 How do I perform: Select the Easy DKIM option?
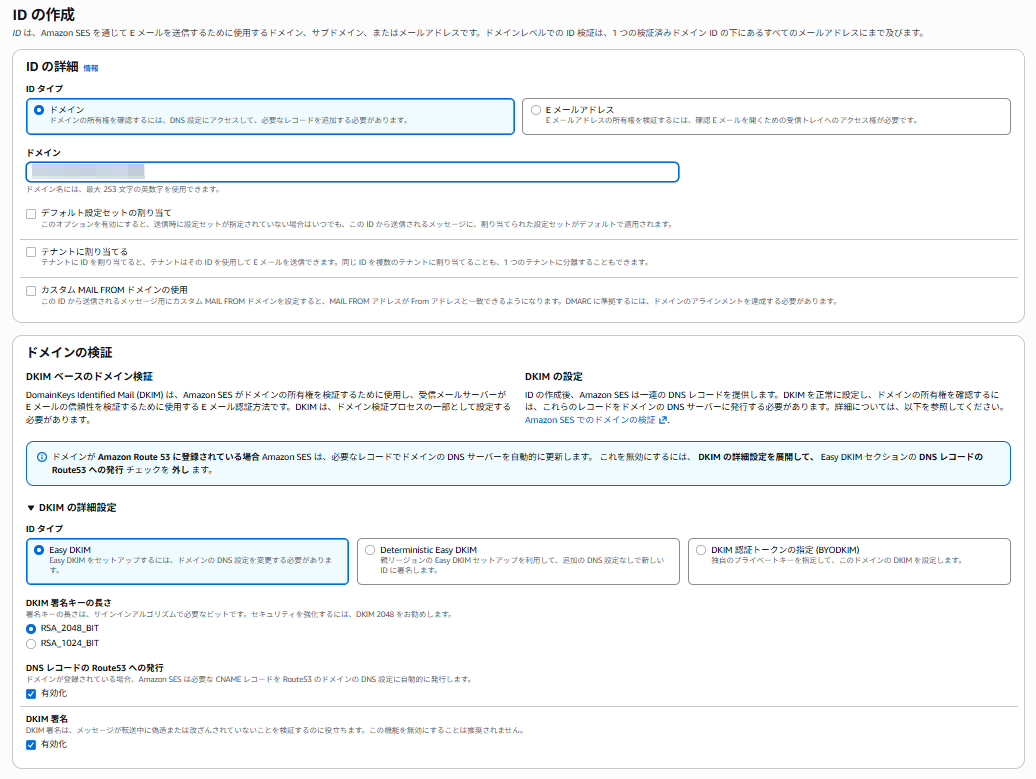tap(39, 550)
